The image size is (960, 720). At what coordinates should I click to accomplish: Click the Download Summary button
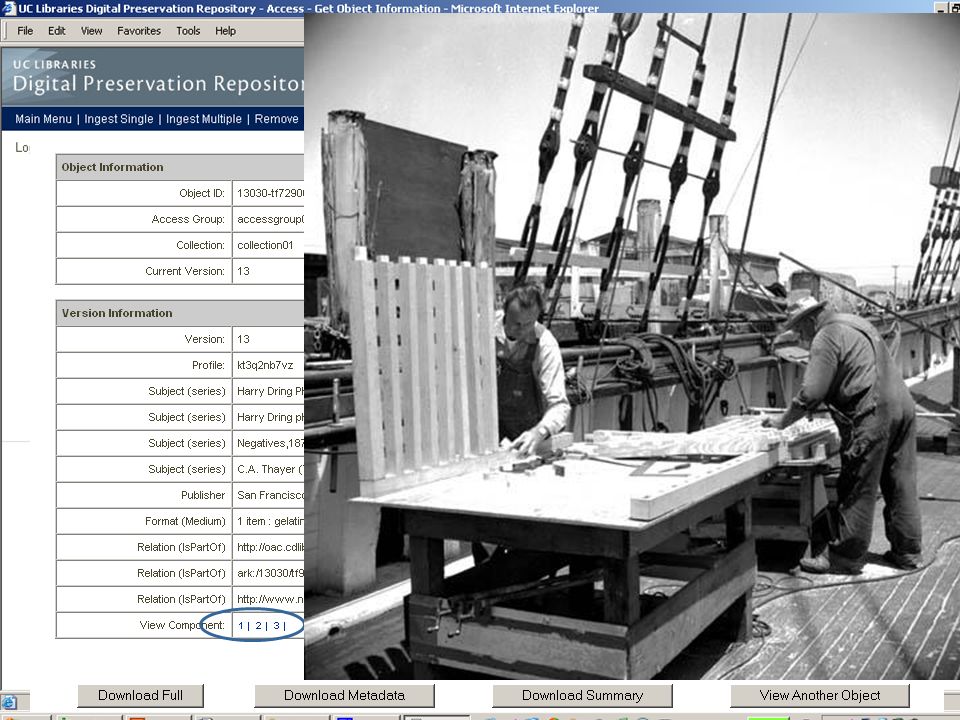coord(582,696)
